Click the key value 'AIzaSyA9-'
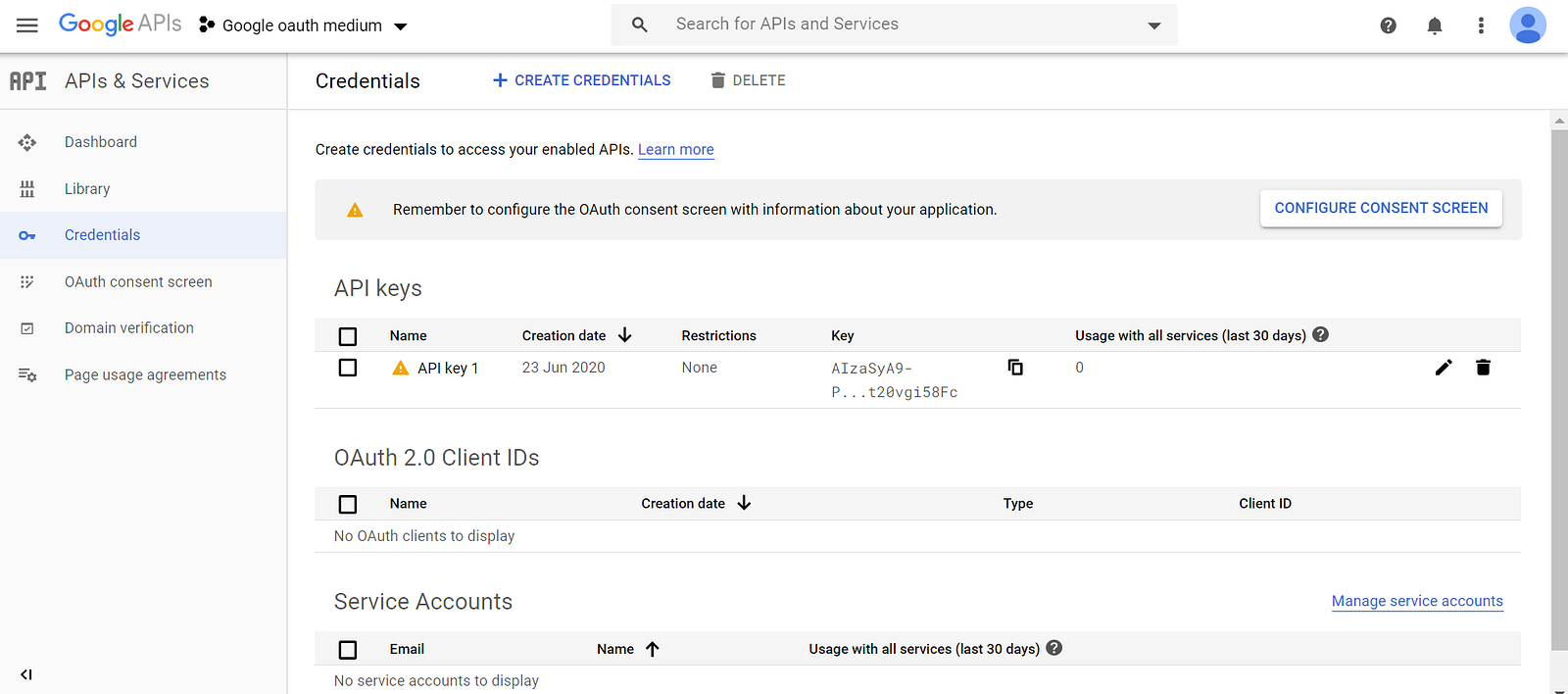Screen dimensions: 1568x694 coord(872,369)
